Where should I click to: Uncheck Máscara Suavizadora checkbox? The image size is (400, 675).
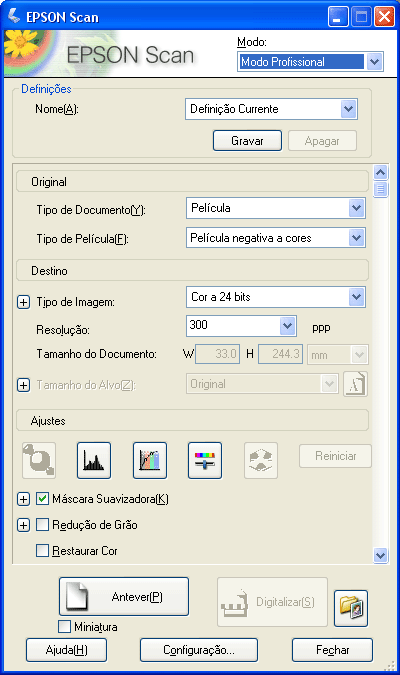(42, 499)
